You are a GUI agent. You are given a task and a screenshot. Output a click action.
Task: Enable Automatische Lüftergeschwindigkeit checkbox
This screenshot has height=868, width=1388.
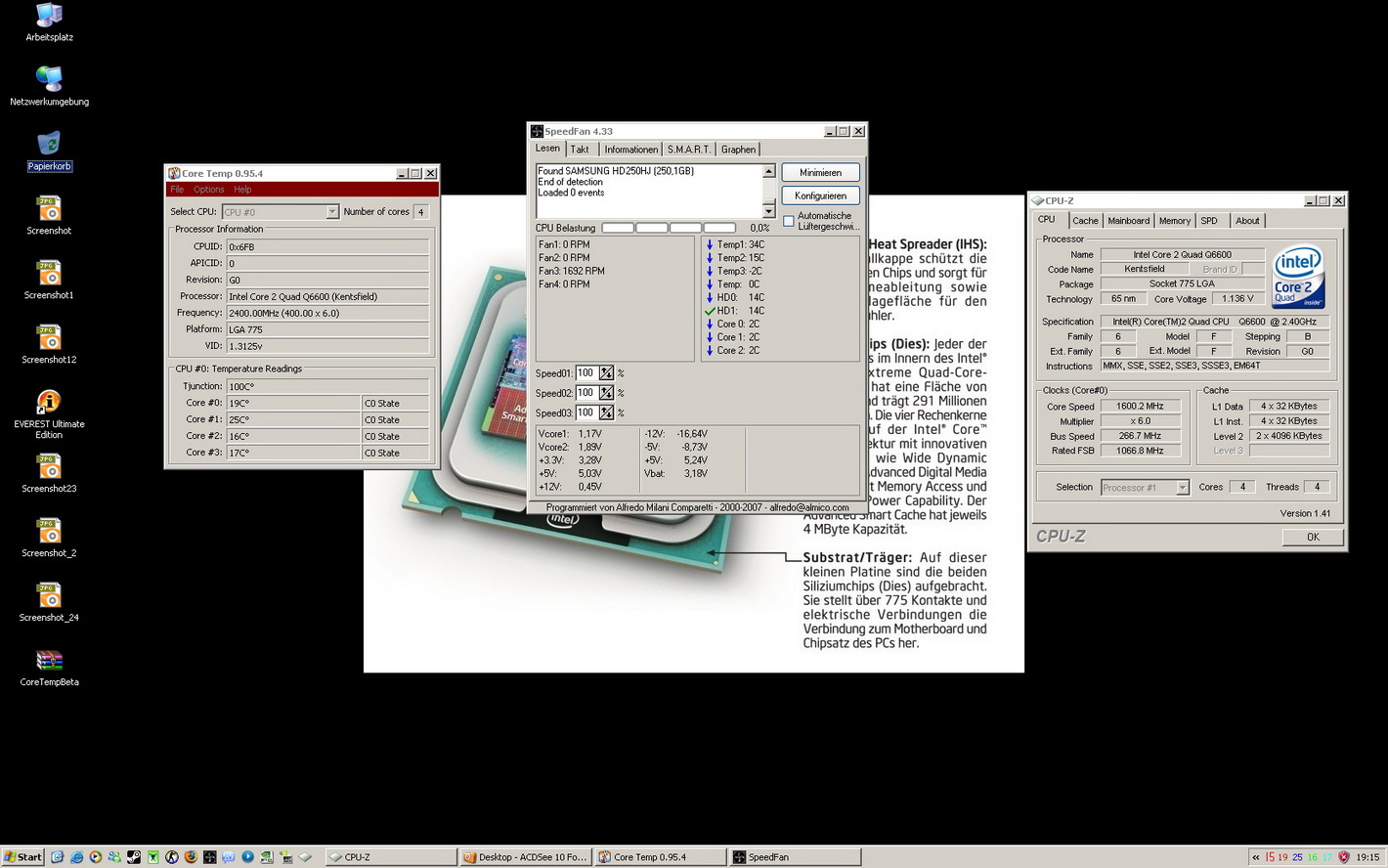point(789,221)
